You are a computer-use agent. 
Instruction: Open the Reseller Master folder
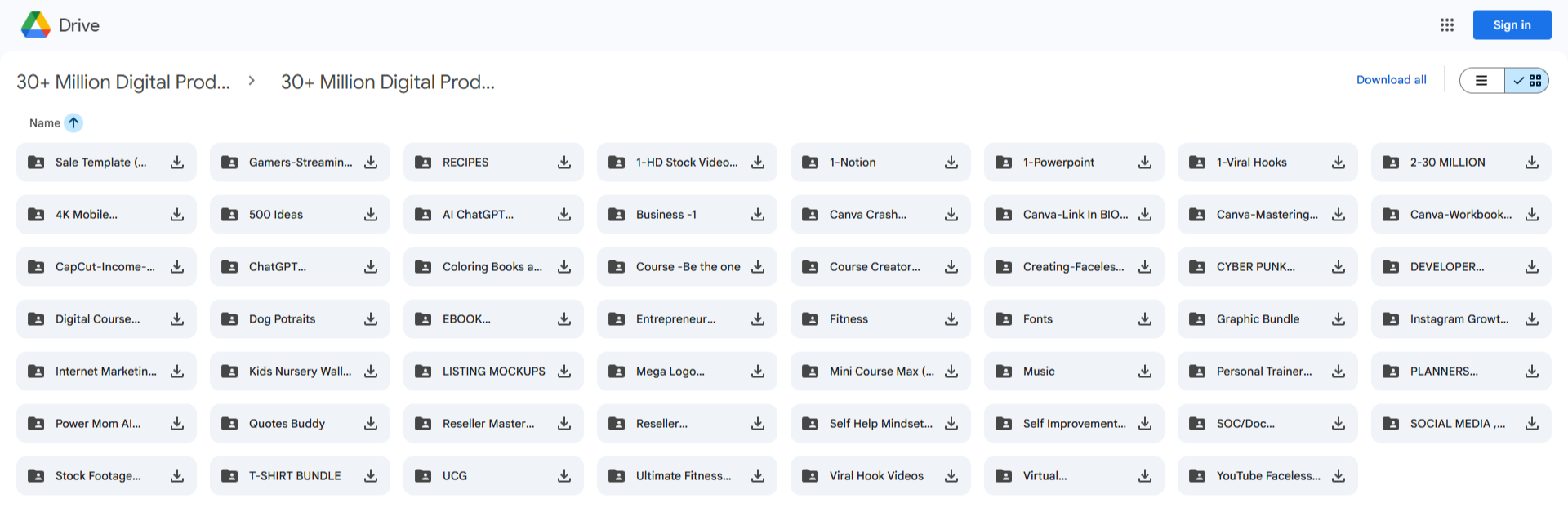(x=493, y=424)
